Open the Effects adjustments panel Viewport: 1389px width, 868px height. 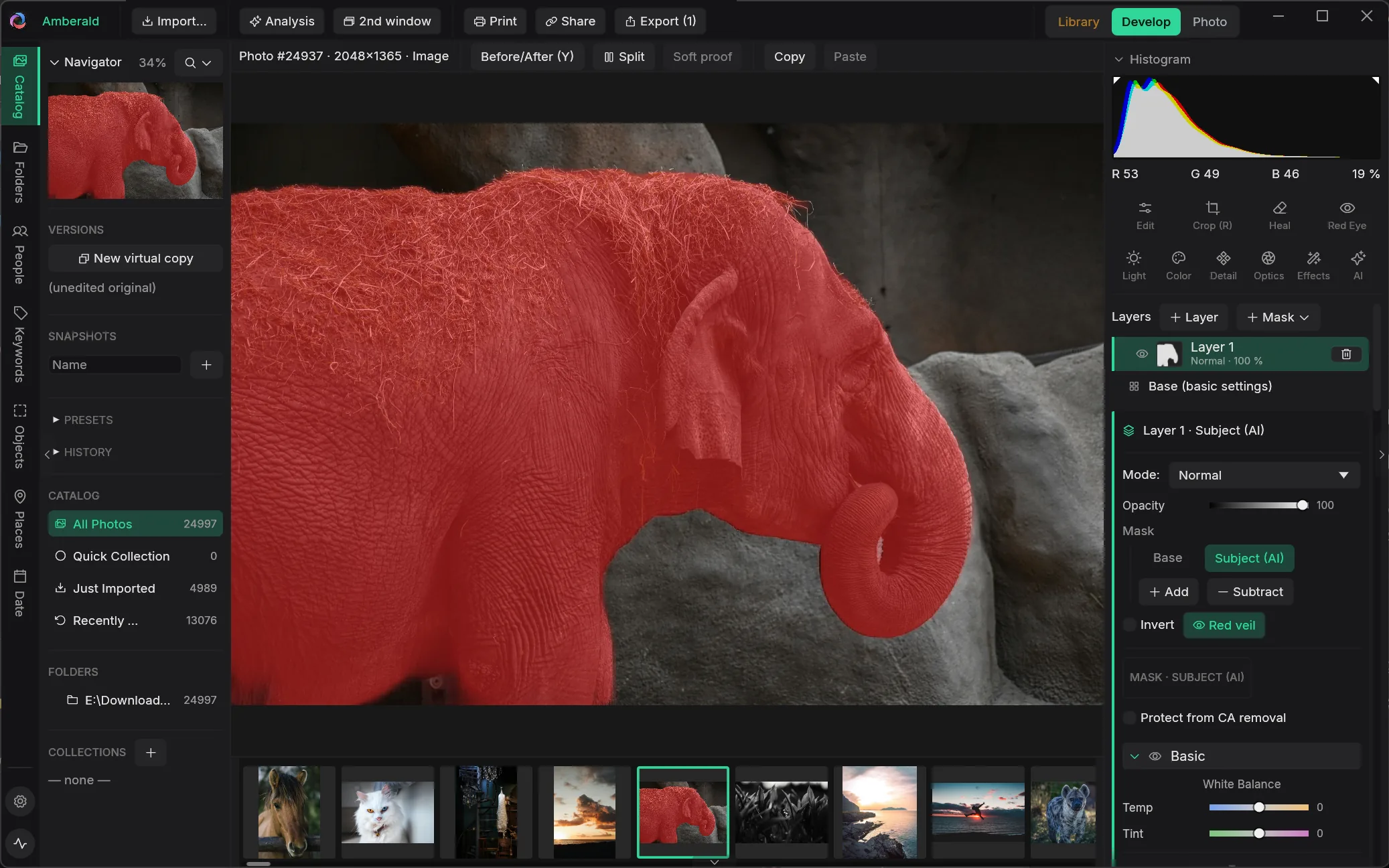1313,266
